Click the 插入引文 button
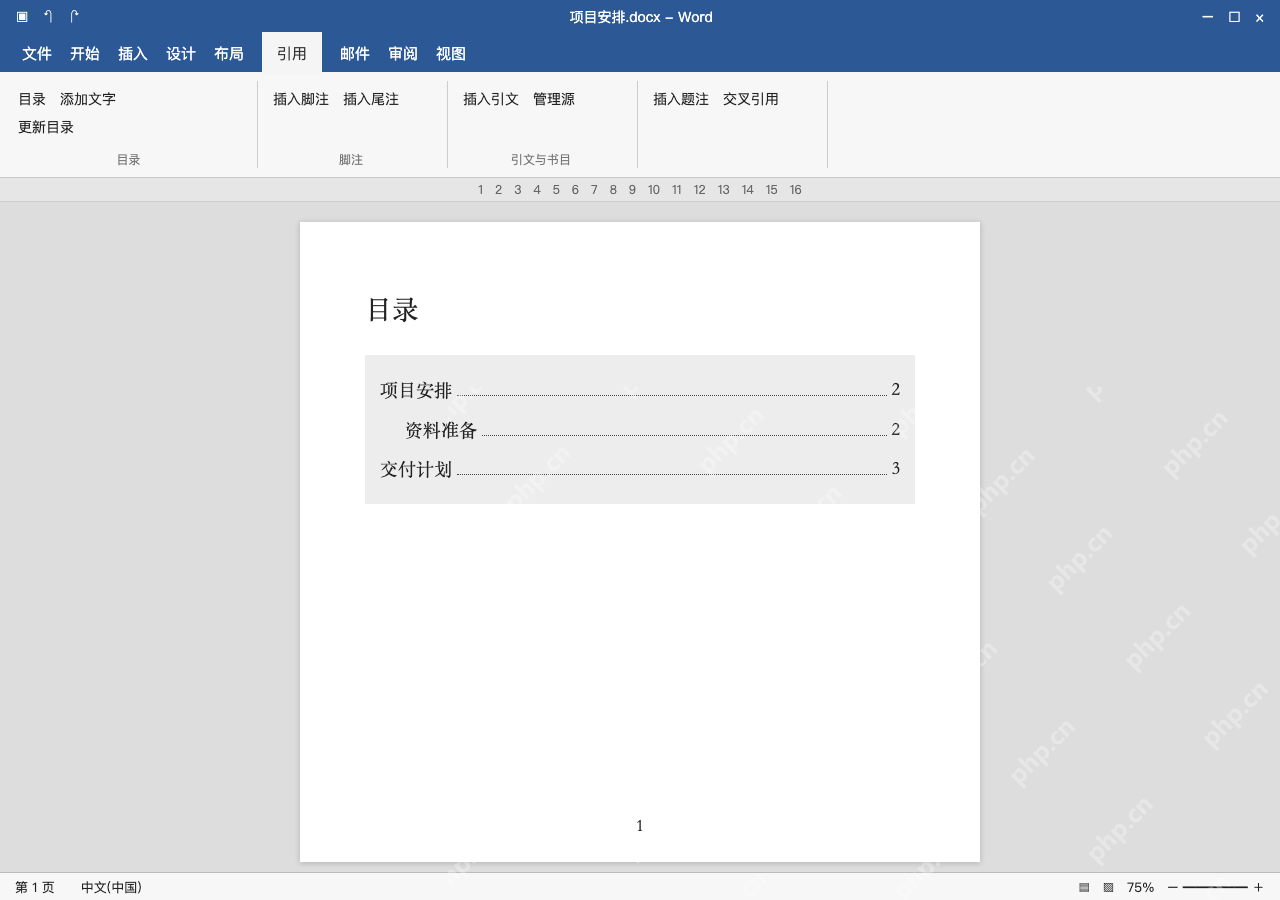The width and height of the screenshot is (1280, 900). click(x=491, y=99)
